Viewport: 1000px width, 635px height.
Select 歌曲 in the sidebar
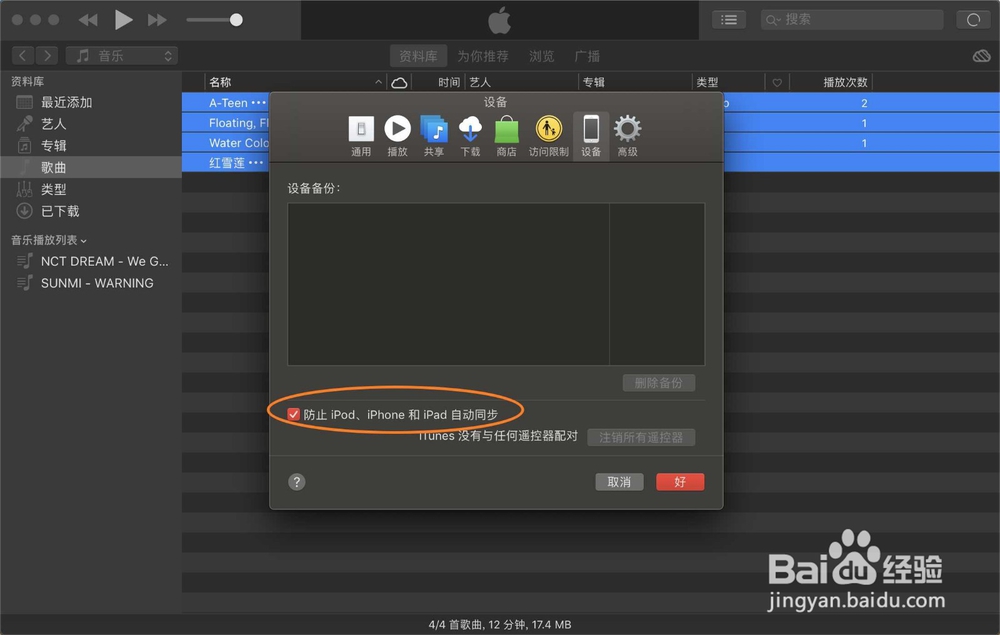pyautogui.click(x=91, y=167)
